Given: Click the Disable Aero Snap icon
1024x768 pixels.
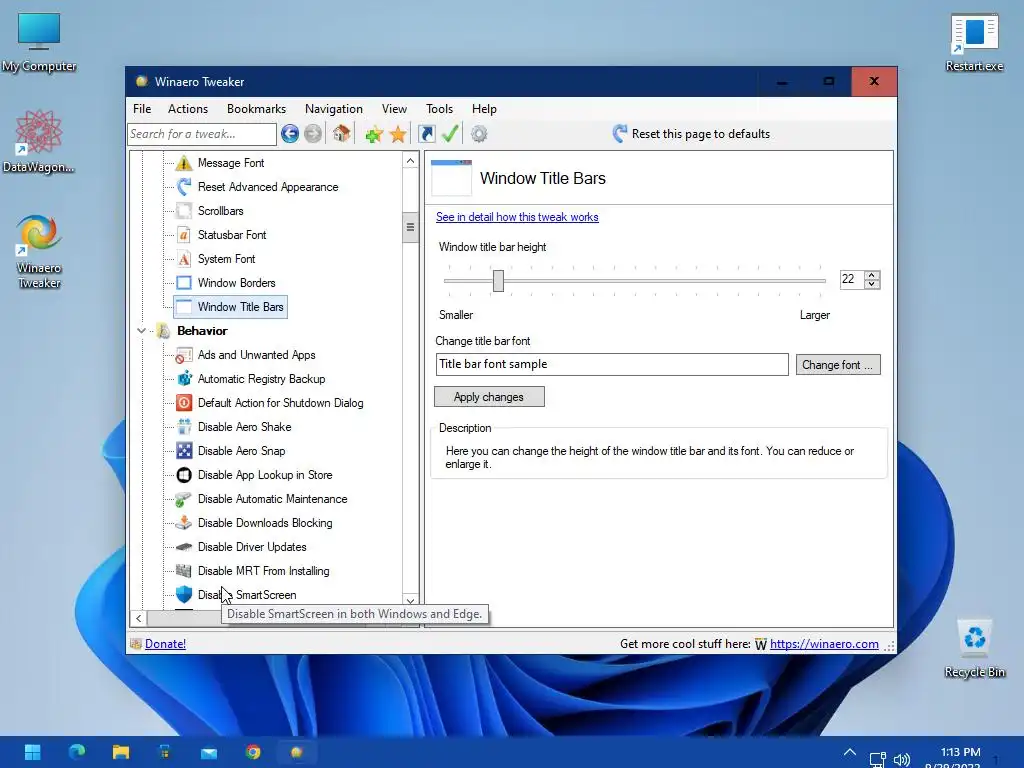Looking at the screenshot, I should pos(184,451).
